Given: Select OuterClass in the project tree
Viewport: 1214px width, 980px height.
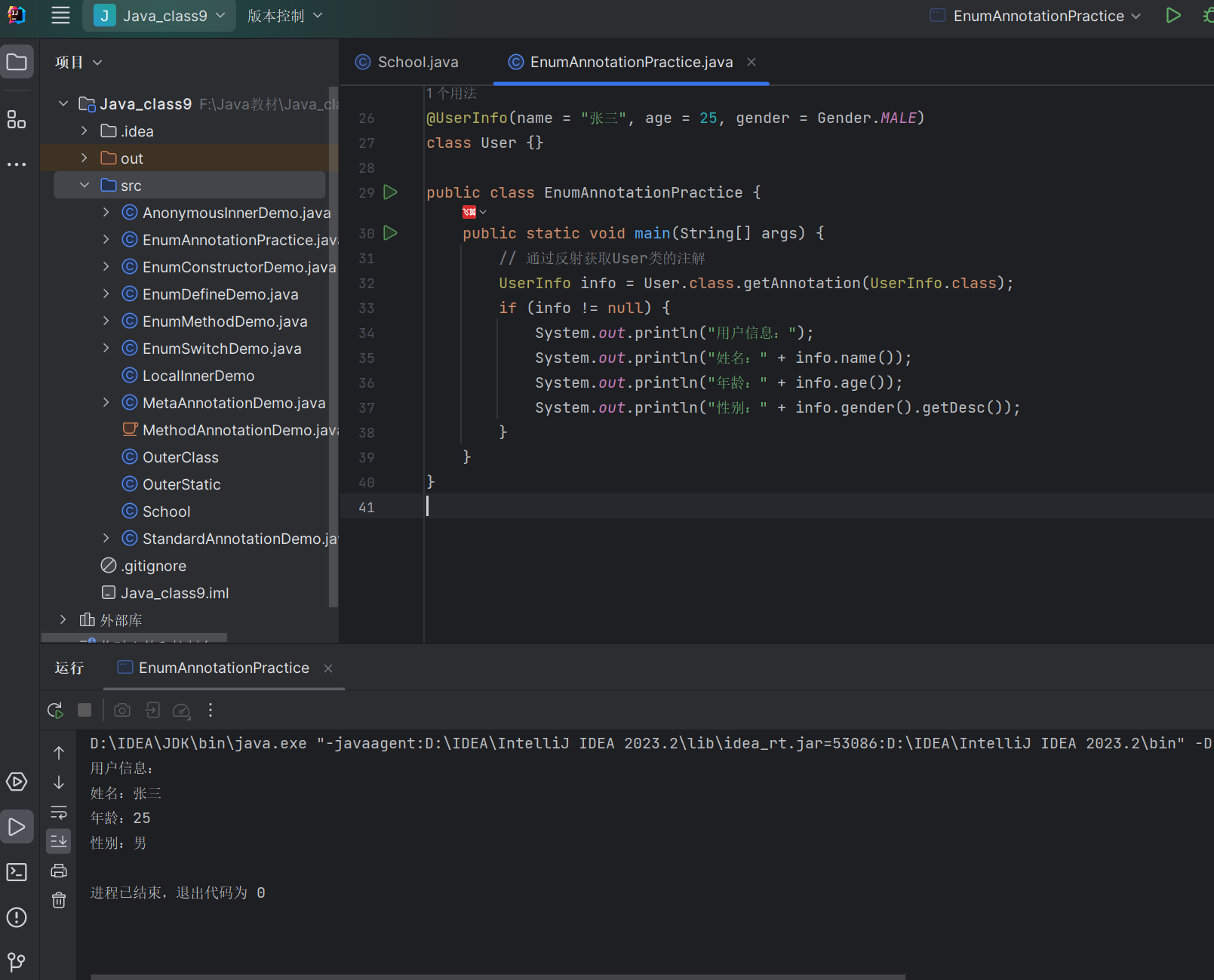Looking at the screenshot, I should [180, 457].
